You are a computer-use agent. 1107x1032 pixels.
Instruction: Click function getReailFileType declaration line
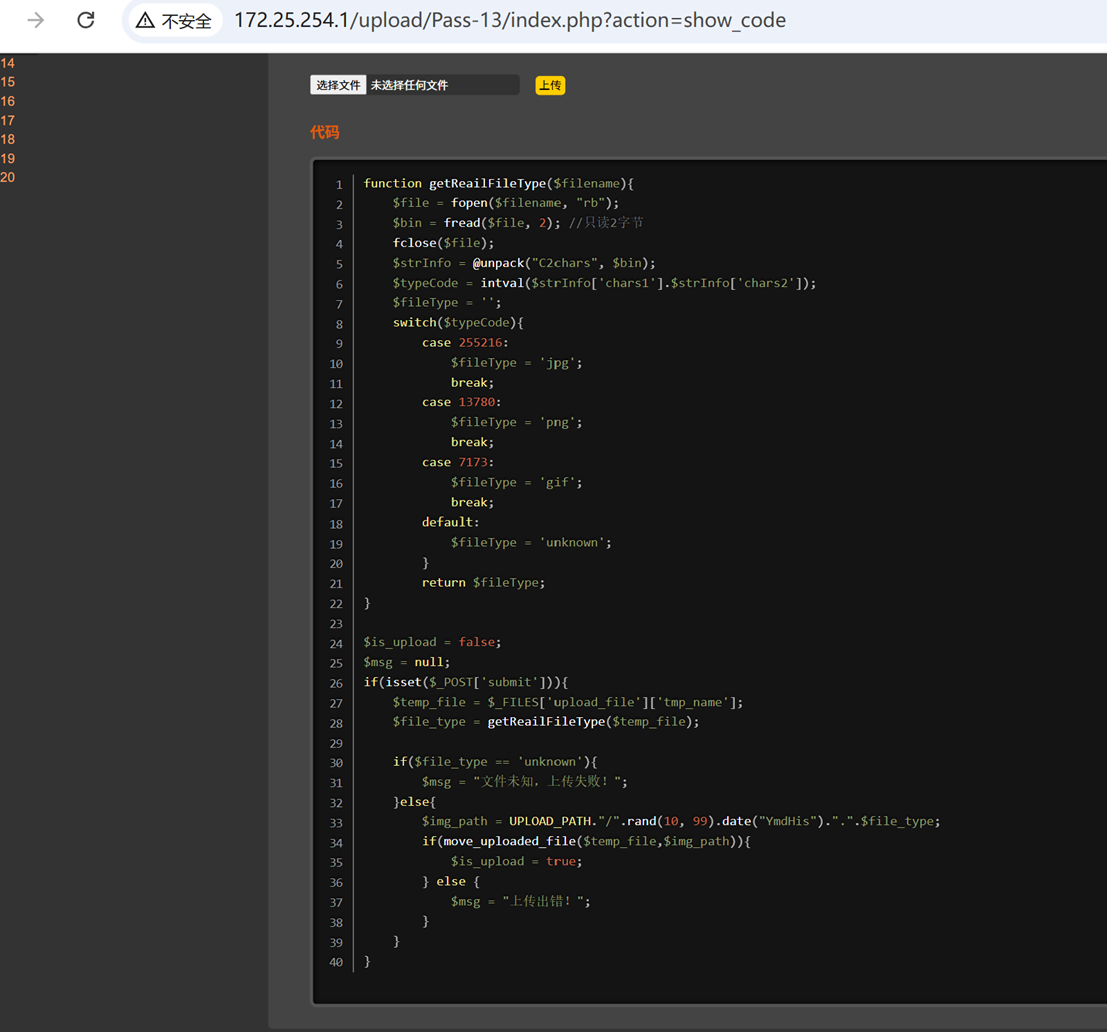(498, 184)
